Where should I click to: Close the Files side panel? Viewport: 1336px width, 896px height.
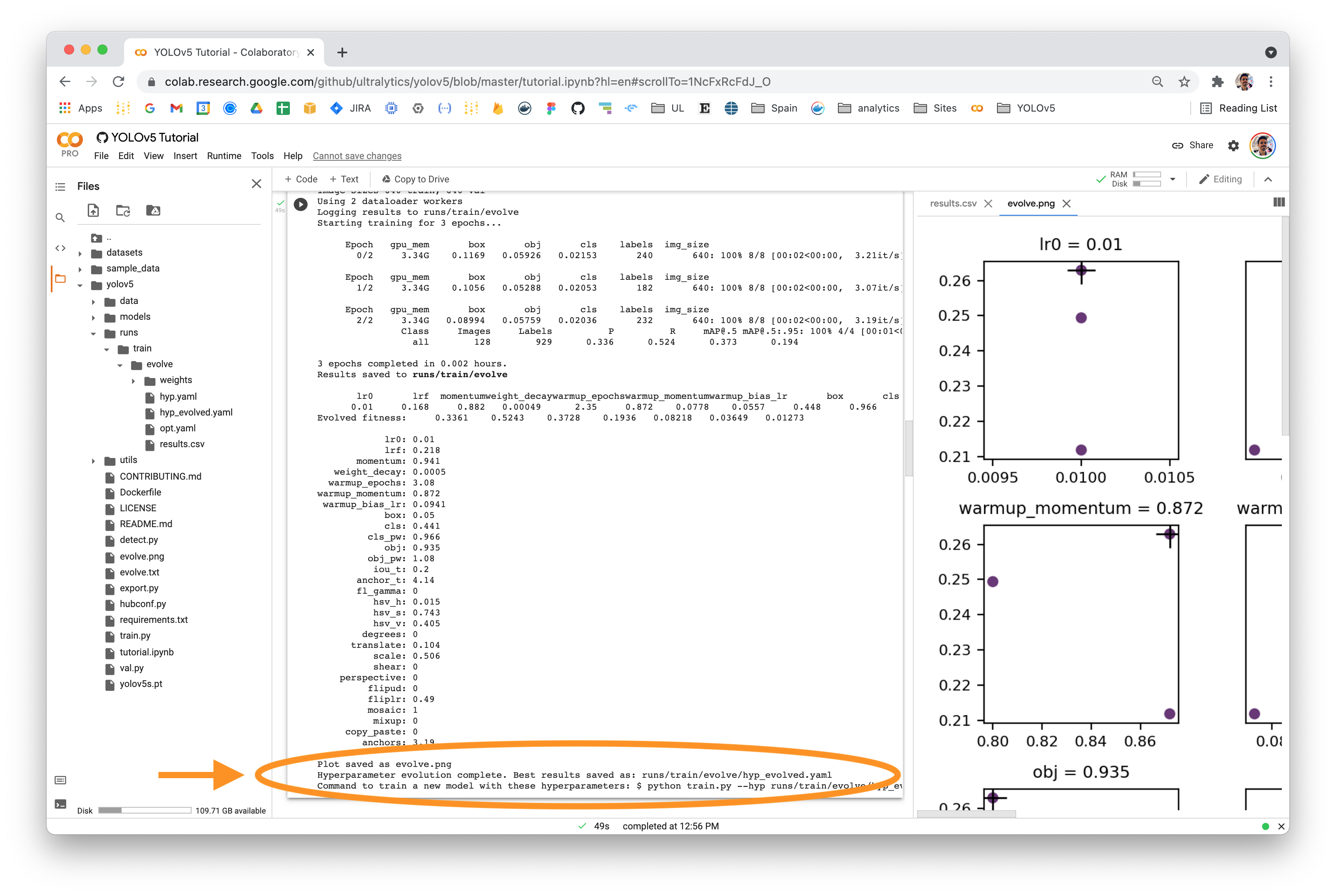[x=257, y=184]
